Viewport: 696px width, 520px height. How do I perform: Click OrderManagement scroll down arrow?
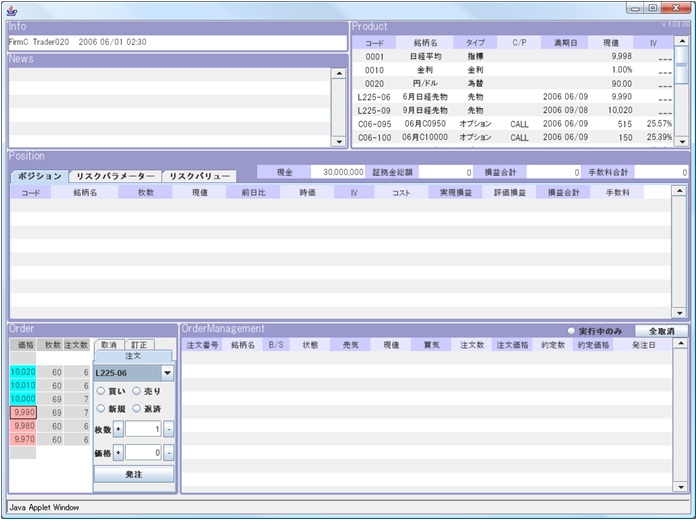point(680,487)
